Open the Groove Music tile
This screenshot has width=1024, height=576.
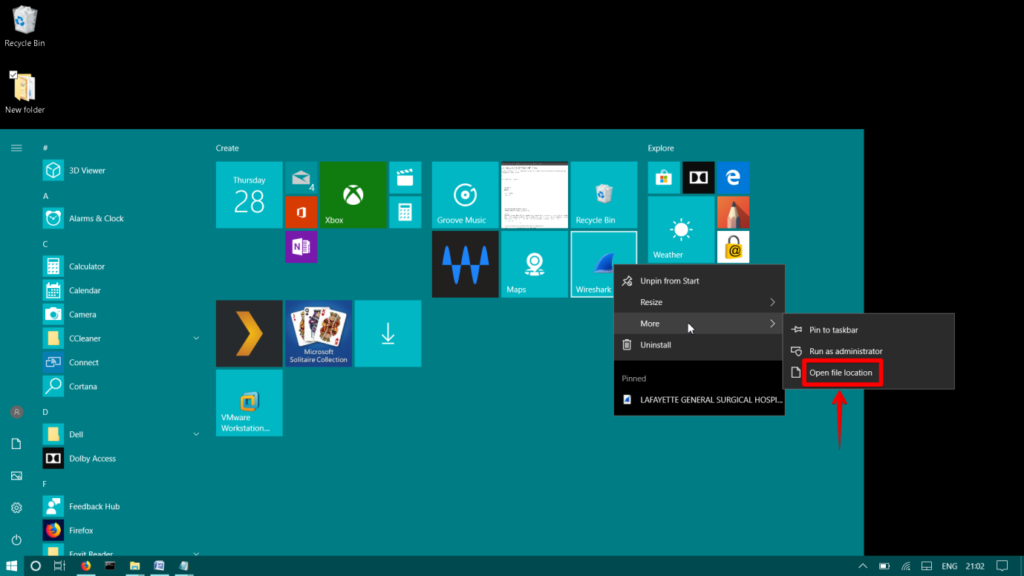pos(465,195)
